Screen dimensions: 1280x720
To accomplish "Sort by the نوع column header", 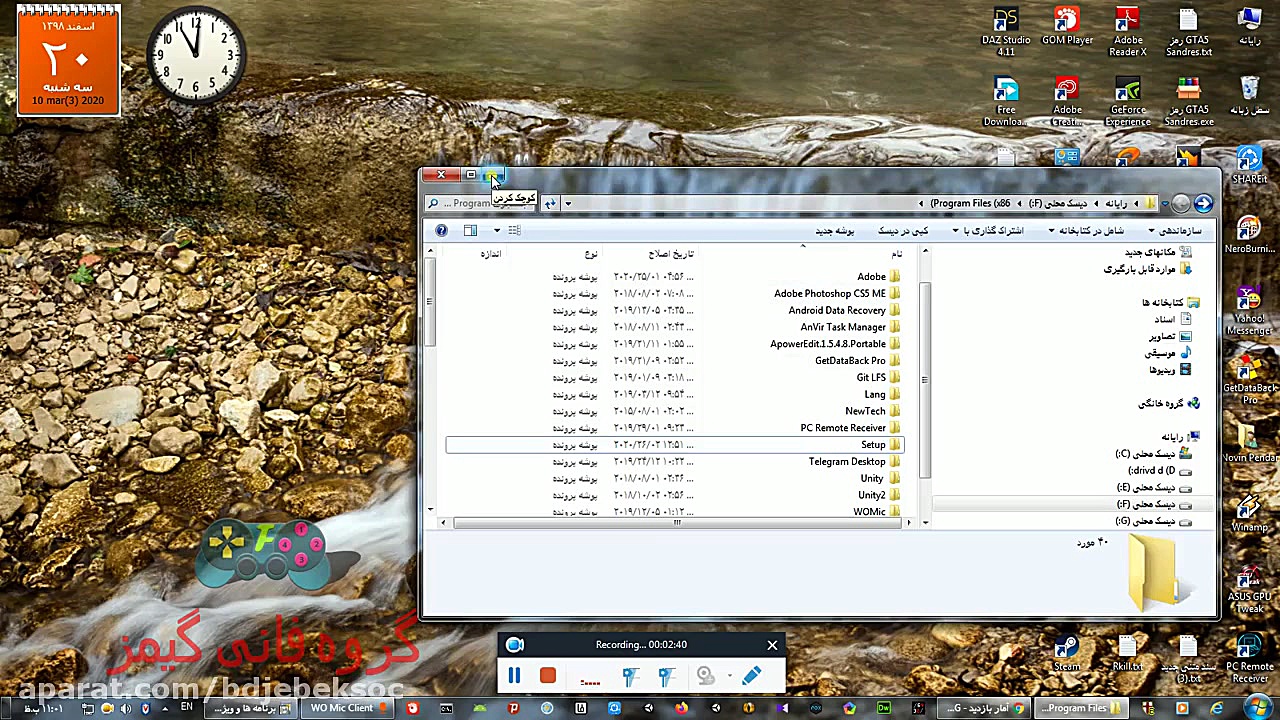I will pyautogui.click(x=592, y=254).
